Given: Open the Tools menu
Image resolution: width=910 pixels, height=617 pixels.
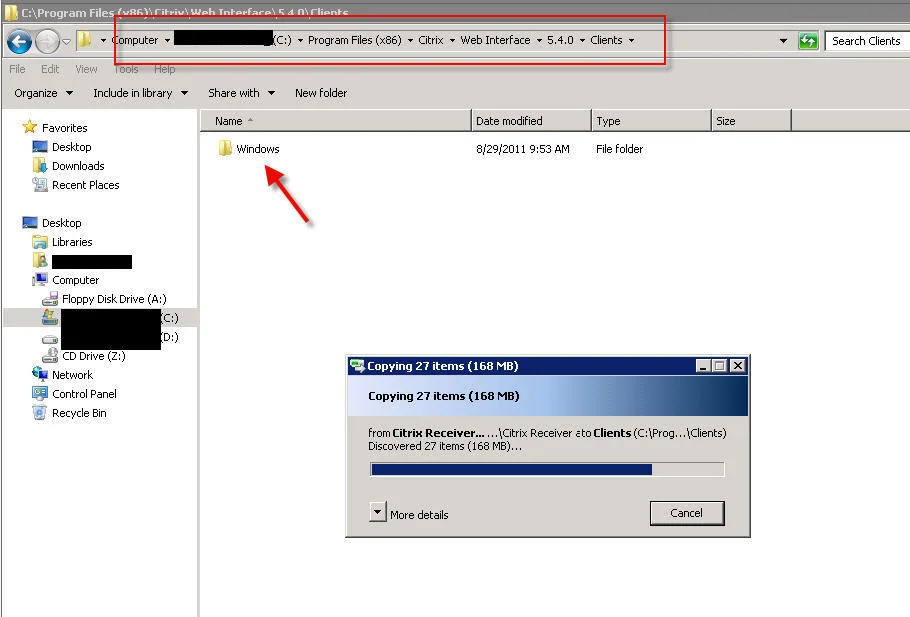Looking at the screenshot, I should [x=126, y=69].
